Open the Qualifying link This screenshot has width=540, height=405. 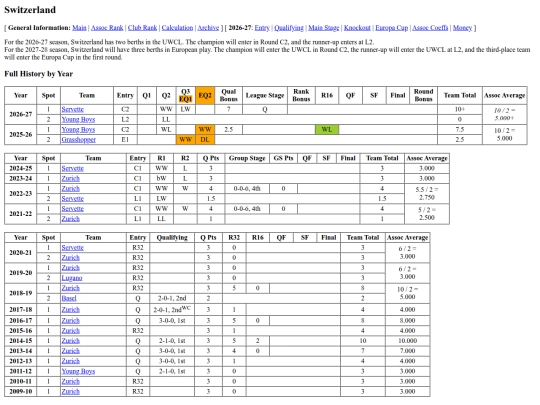pos(289,28)
